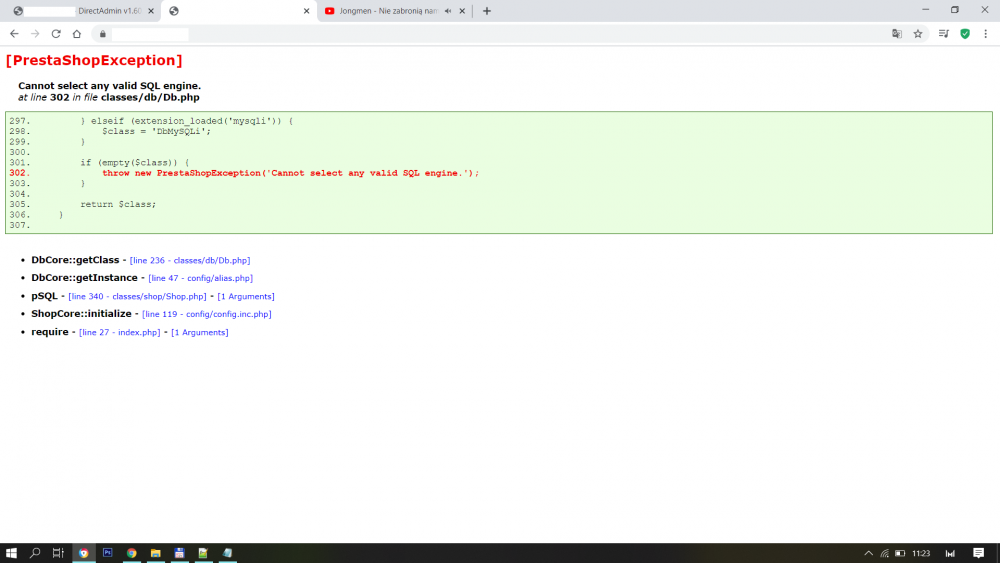Open the browser home page
The width and height of the screenshot is (1000, 563).
pyautogui.click(x=77, y=34)
